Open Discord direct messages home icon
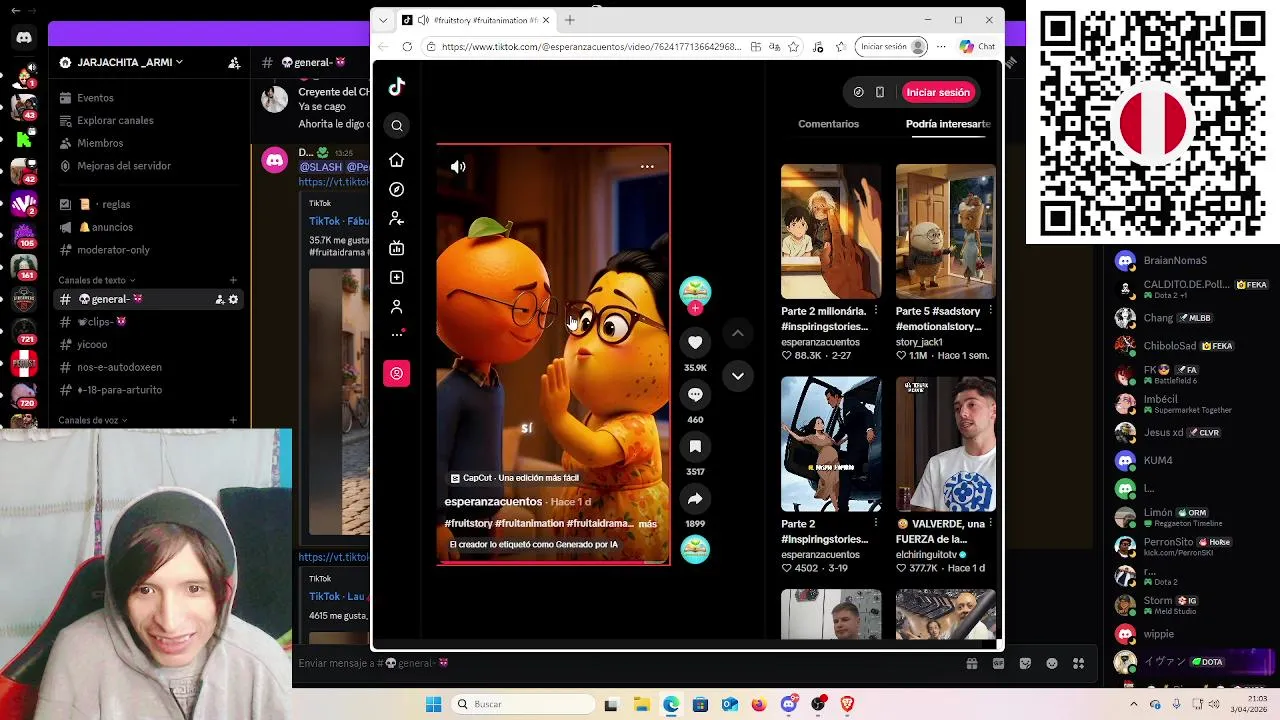The image size is (1280, 720). coord(24,37)
